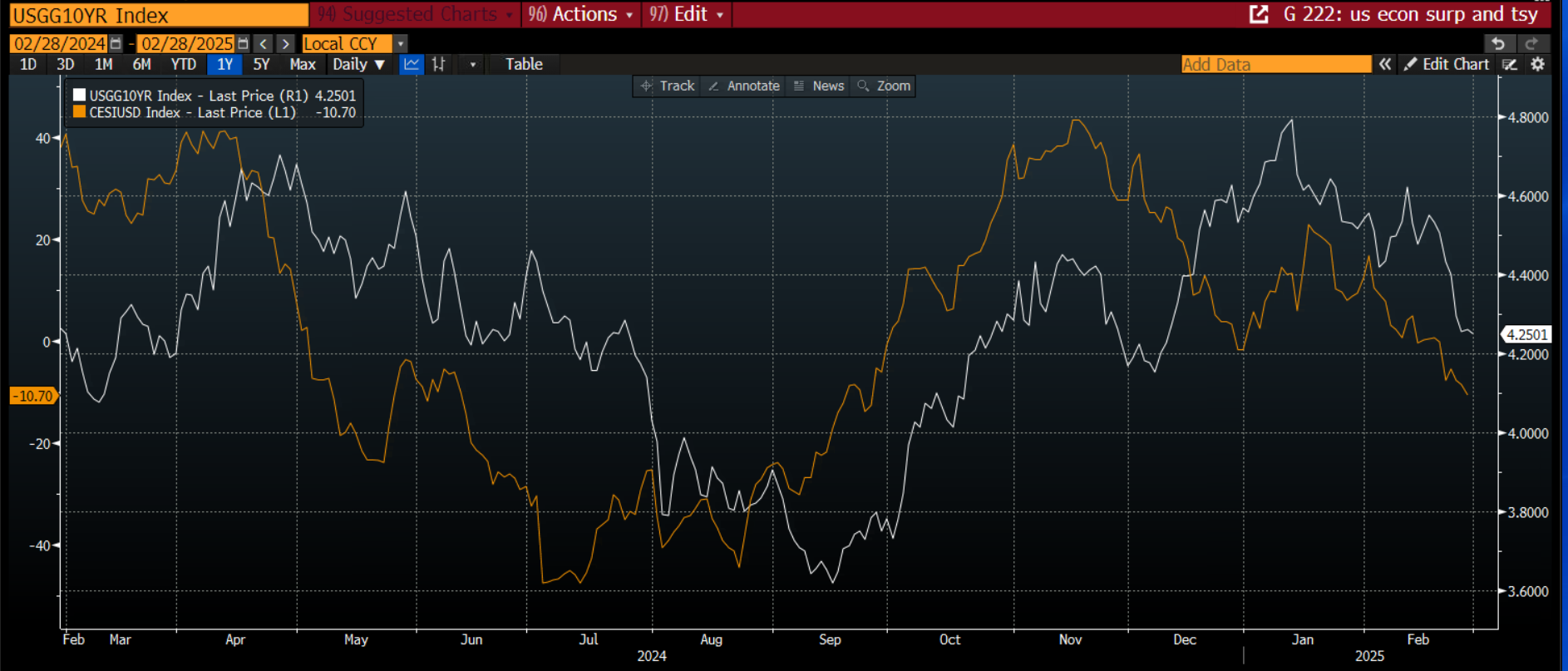Click the drawing annotations icon beside Edit Chart
The height and width of the screenshot is (671, 1568).
click(x=1510, y=64)
